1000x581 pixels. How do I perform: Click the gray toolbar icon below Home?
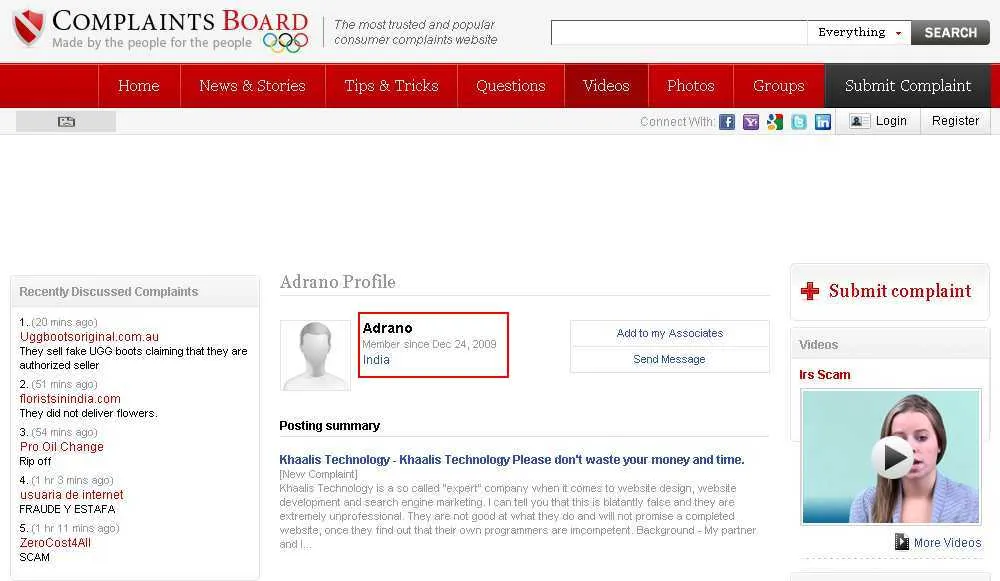click(66, 121)
